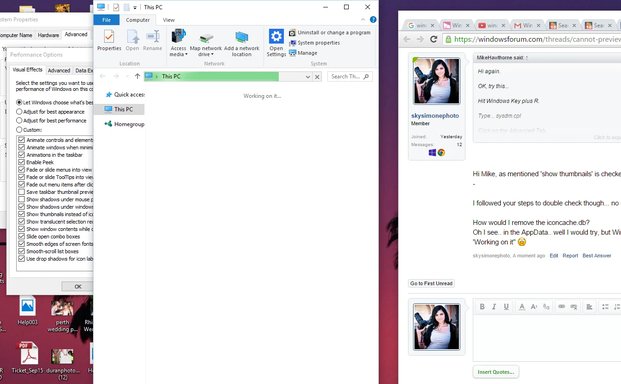The height and width of the screenshot is (384, 621).
Task: Select Let Windows choose what's best radio
Action: click(19, 102)
